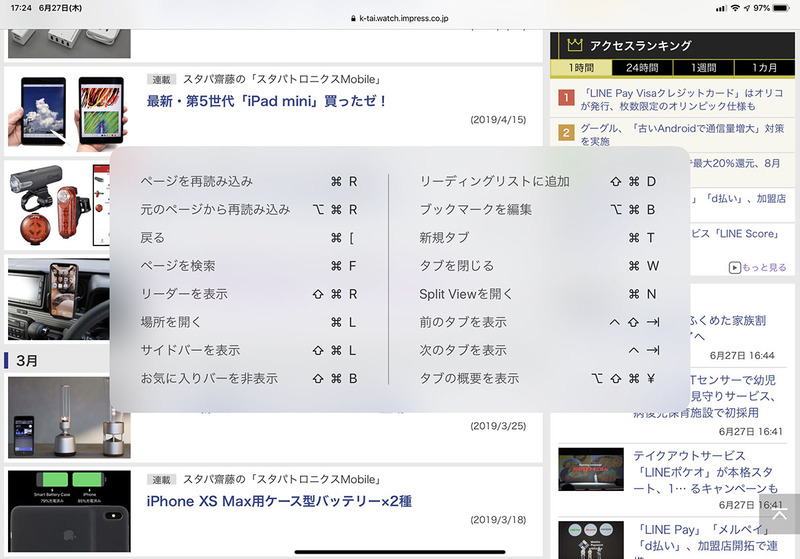Tap the crown icon beside アクセスランキング

tap(574, 45)
